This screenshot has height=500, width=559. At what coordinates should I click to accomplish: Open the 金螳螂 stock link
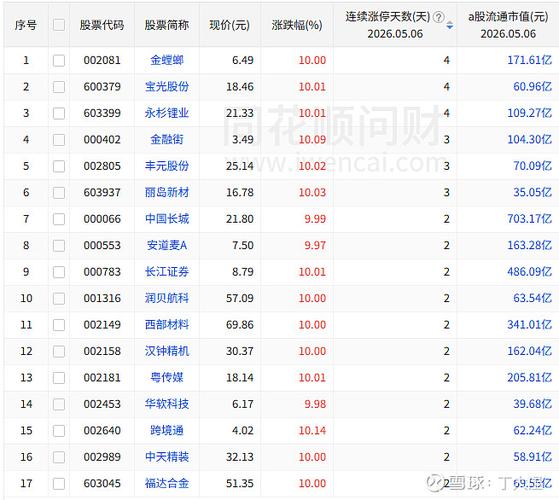coord(167,60)
